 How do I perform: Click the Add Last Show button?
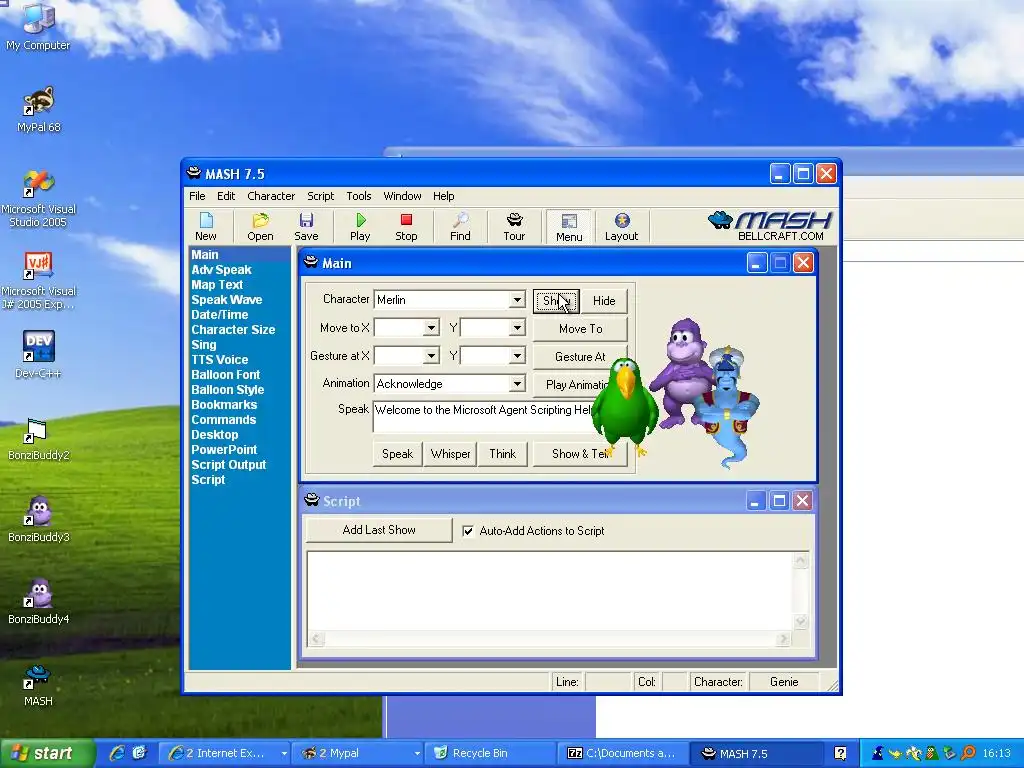[x=379, y=530]
